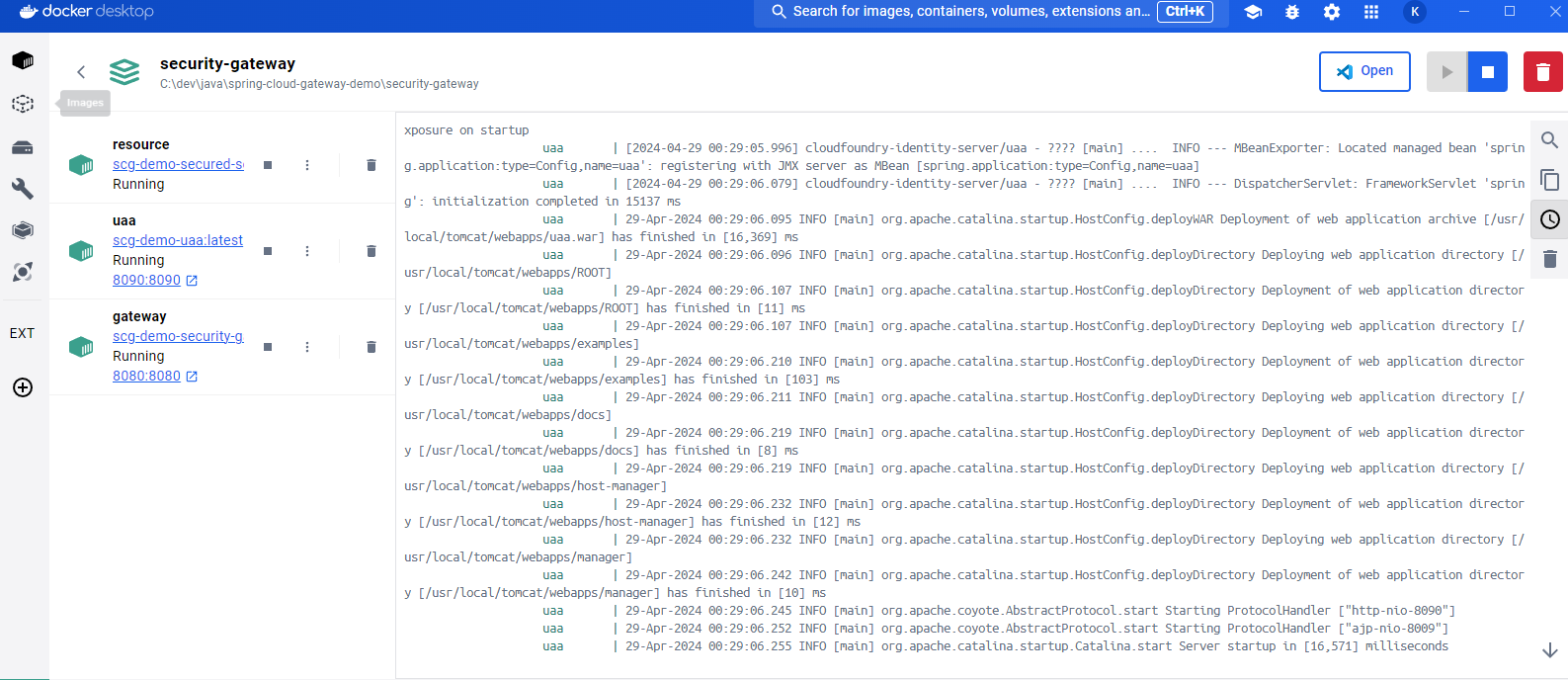Click the uaa container icon
This screenshot has width=1568, height=680.
click(x=81, y=251)
